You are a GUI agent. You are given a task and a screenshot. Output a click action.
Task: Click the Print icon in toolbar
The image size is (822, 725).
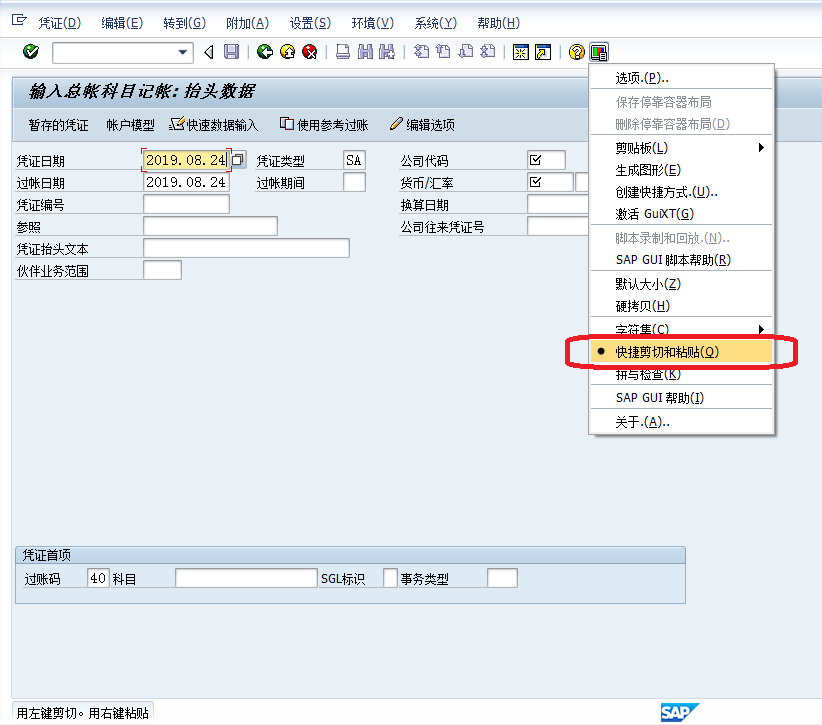click(x=343, y=51)
